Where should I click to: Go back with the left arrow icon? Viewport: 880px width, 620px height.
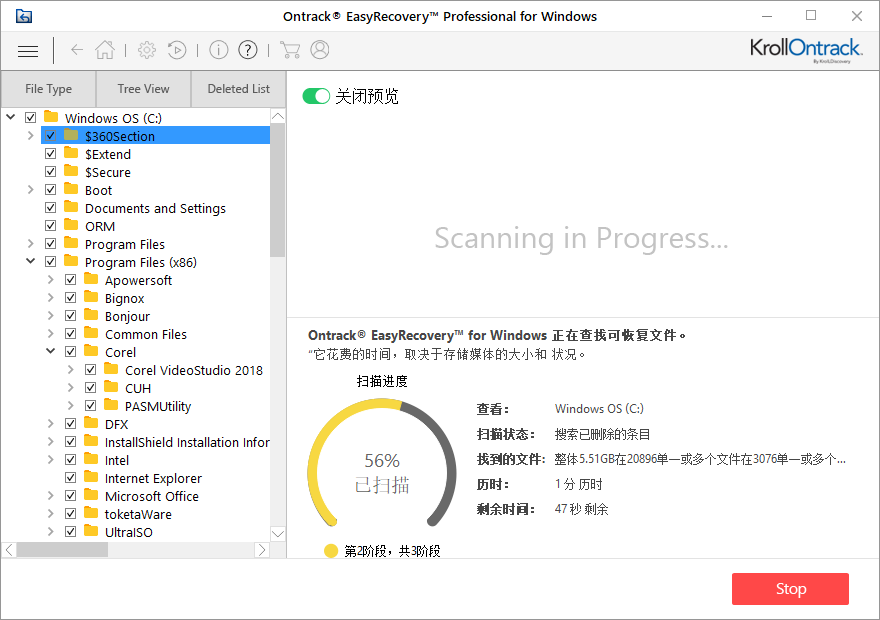tap(77, 50)
